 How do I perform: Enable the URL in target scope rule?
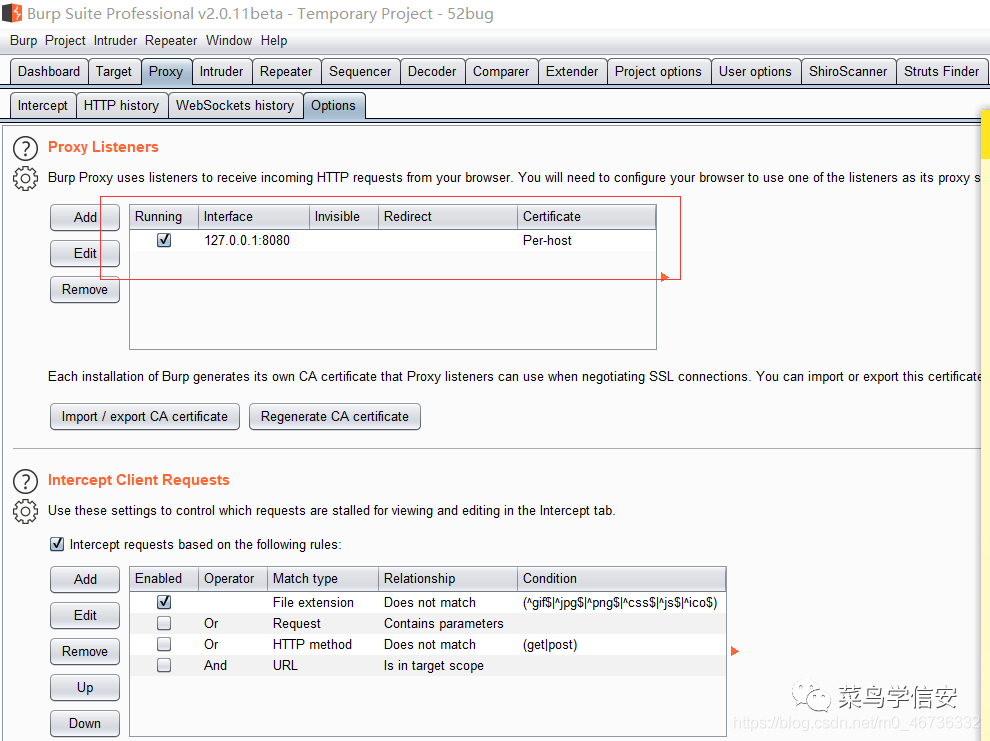[x=164, y=665]
